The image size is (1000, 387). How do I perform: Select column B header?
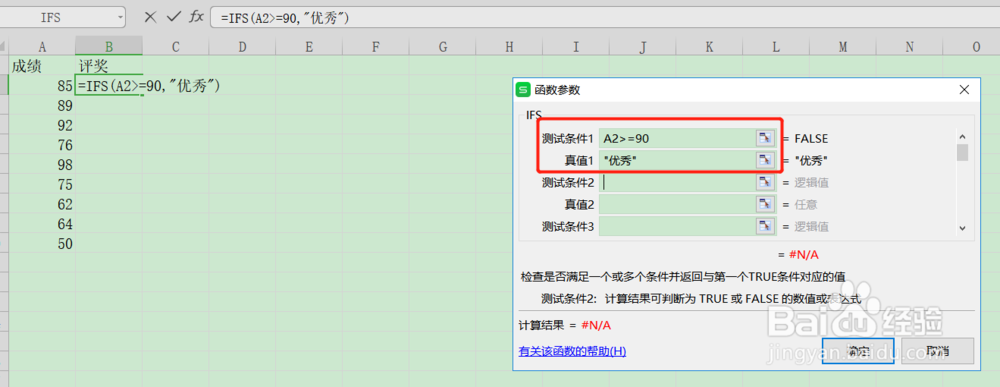109,46
